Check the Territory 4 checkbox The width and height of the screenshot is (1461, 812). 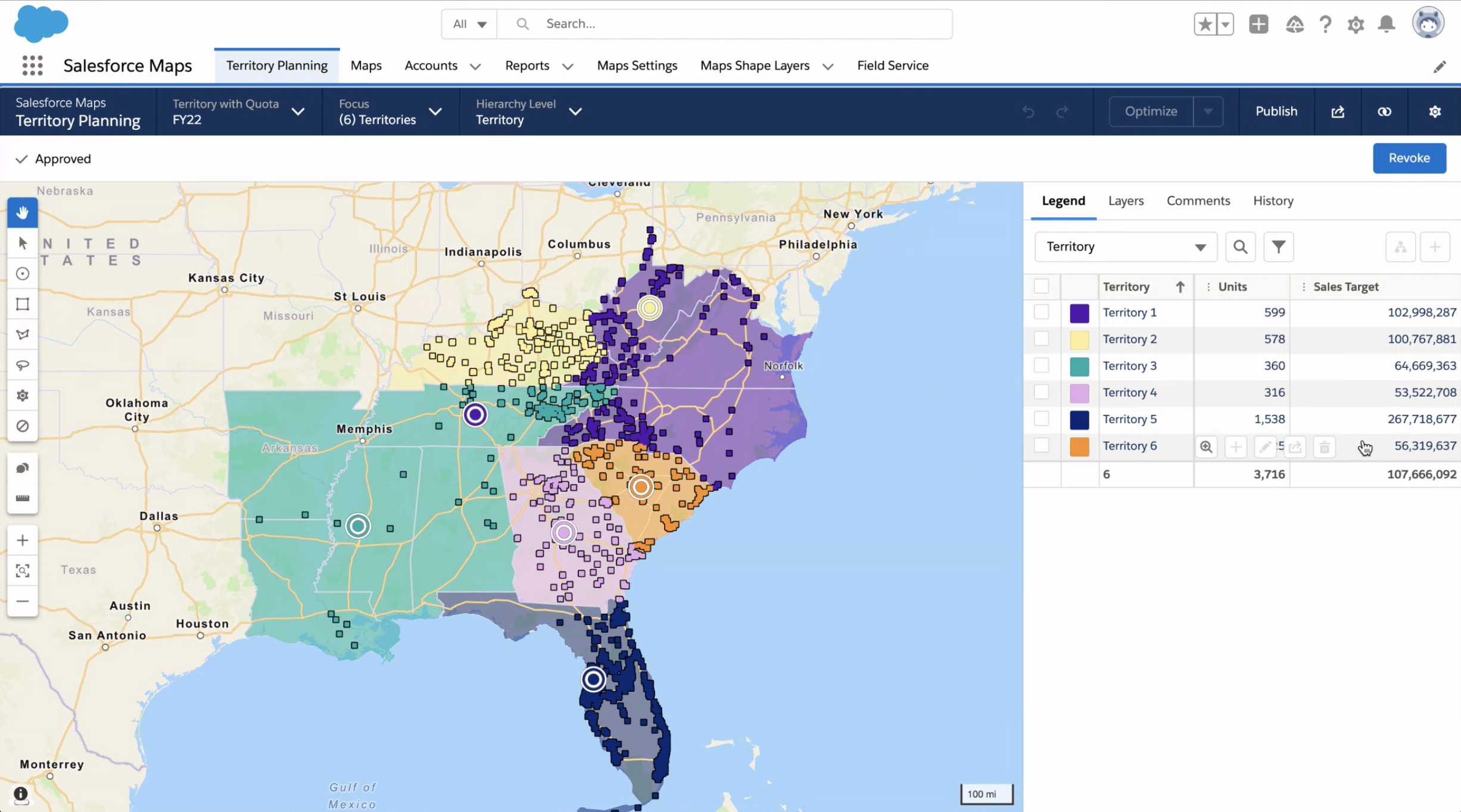[x=1041, y=392]
